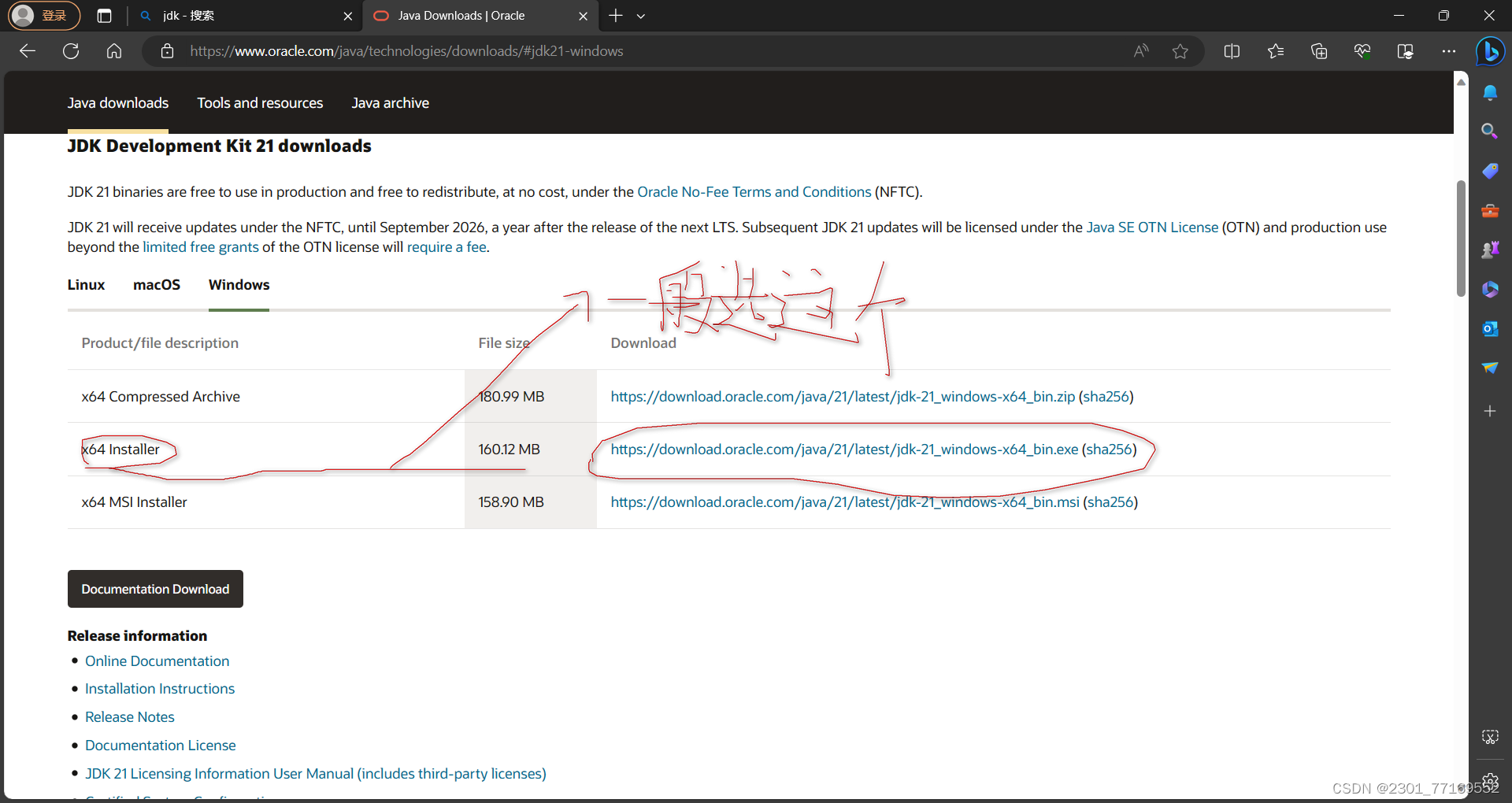Open sha256 link for exe installer
Viewport: 1512px width, 803px height.
(1109, 450)
